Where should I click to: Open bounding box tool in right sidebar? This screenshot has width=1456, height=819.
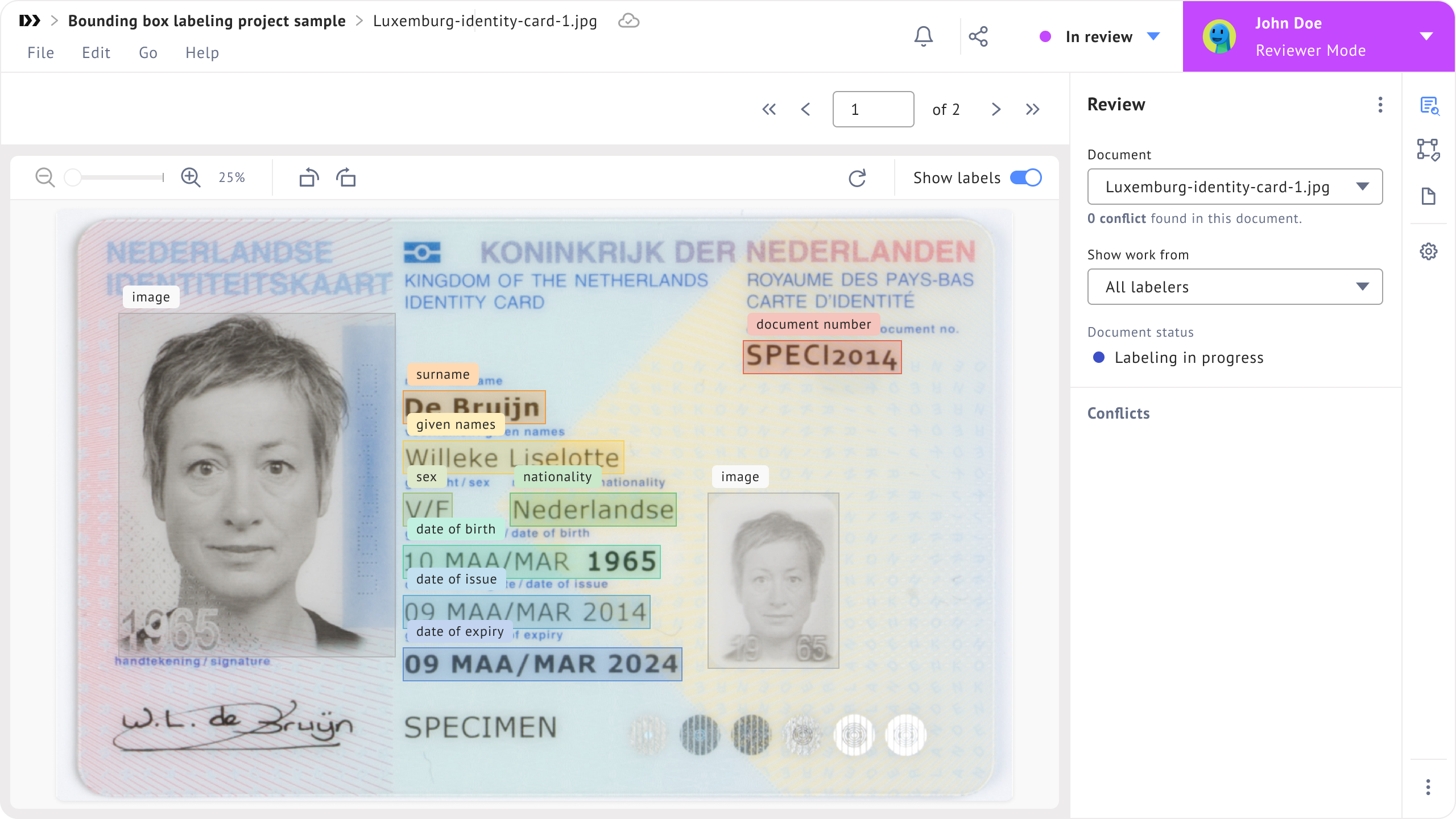pos(1428,150)
